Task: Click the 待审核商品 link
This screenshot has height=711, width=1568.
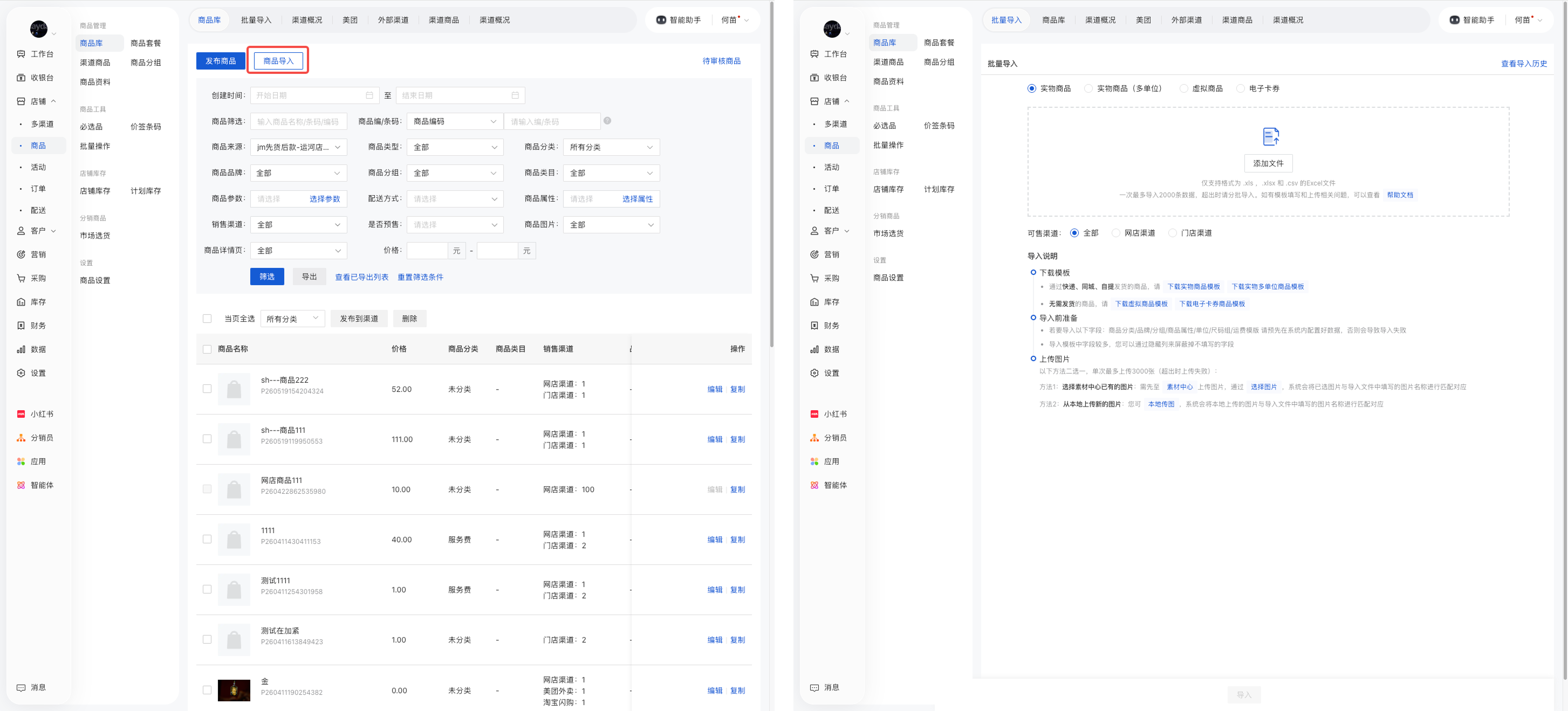Action: click(x=722, y=61)
